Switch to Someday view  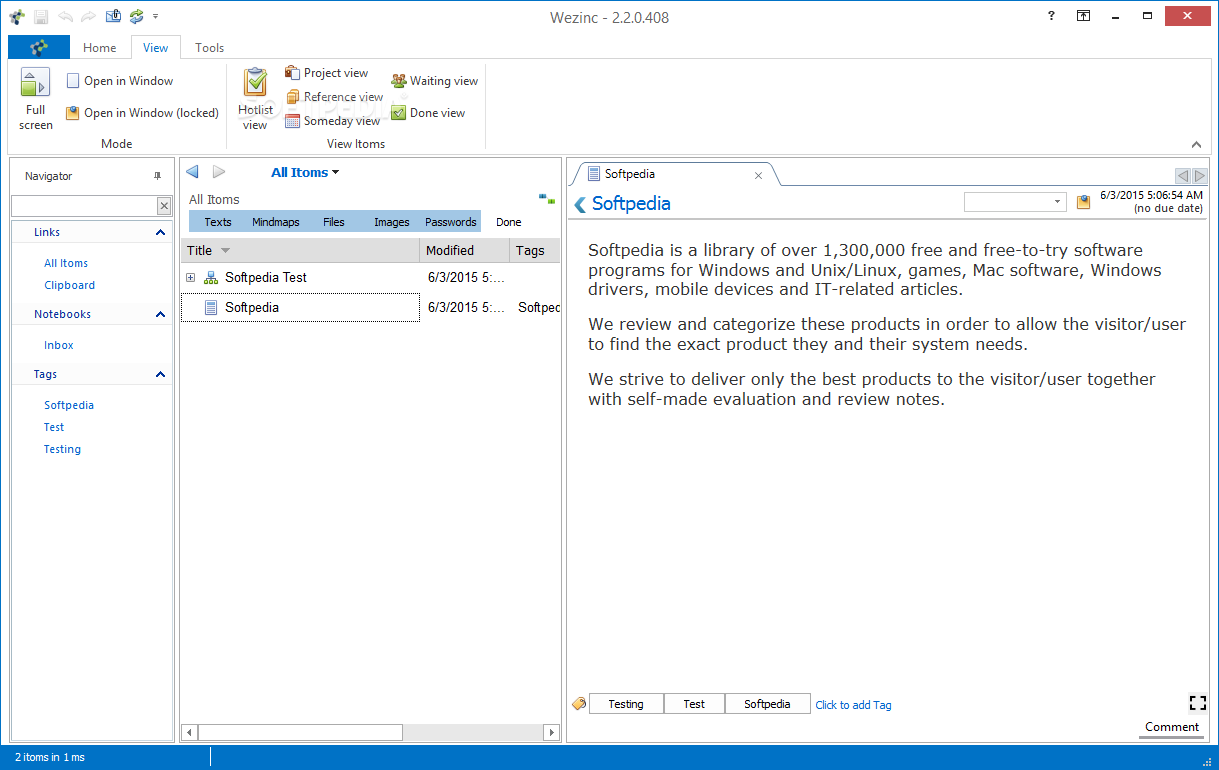pyautogui.click(x=332, y=121)
